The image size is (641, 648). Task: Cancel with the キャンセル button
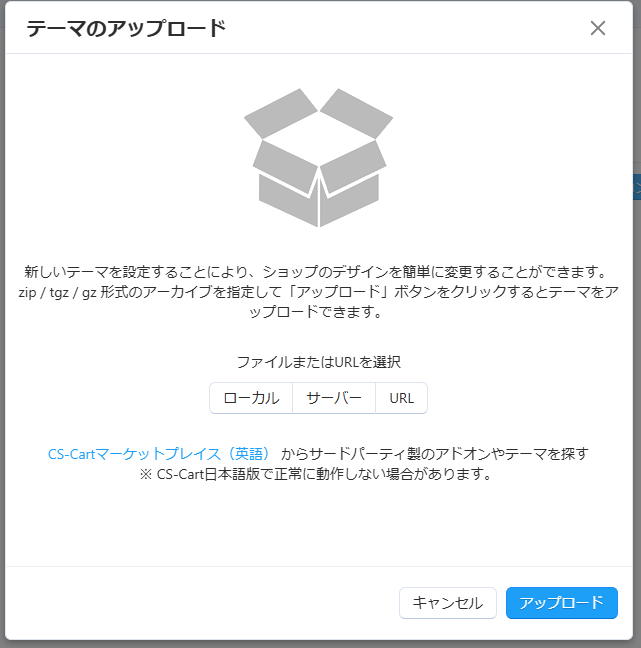(448, 603)
